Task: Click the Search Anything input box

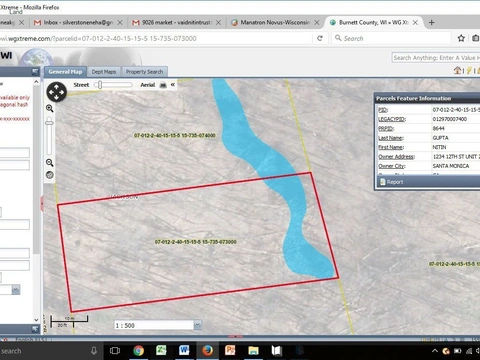Action: (x=436, y=58)
